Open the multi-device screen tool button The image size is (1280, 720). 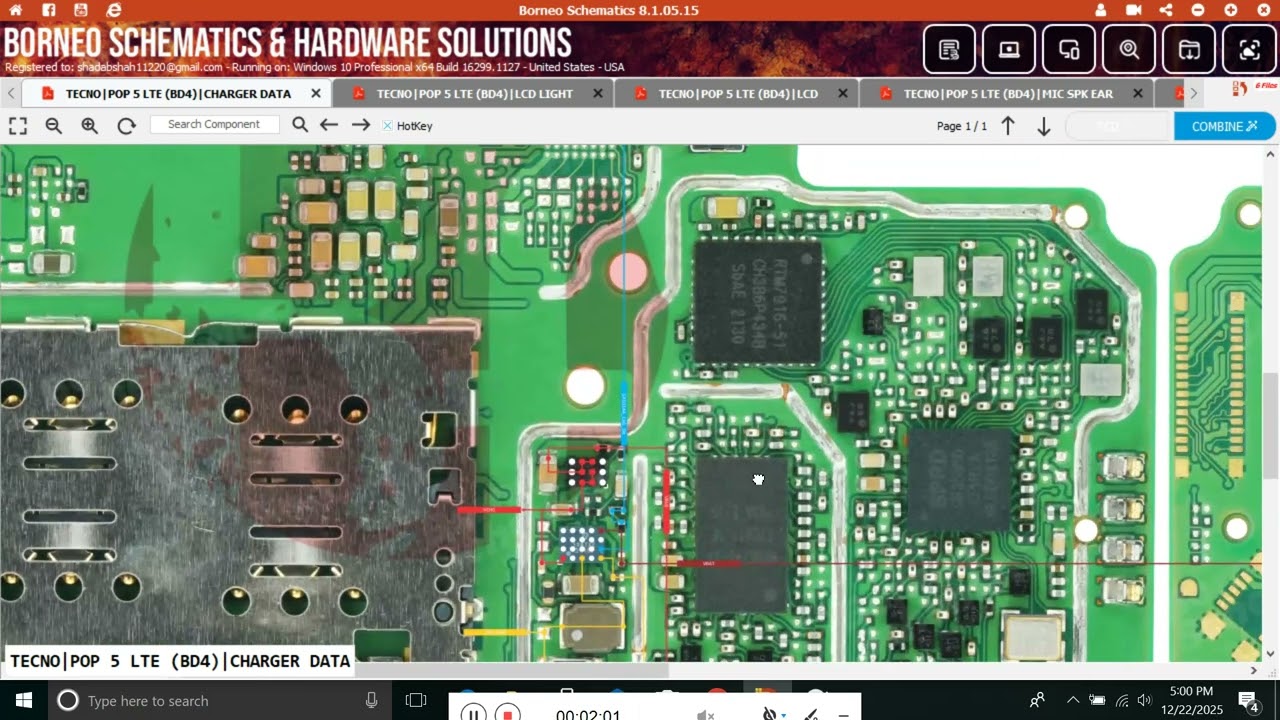[1069, 49]
